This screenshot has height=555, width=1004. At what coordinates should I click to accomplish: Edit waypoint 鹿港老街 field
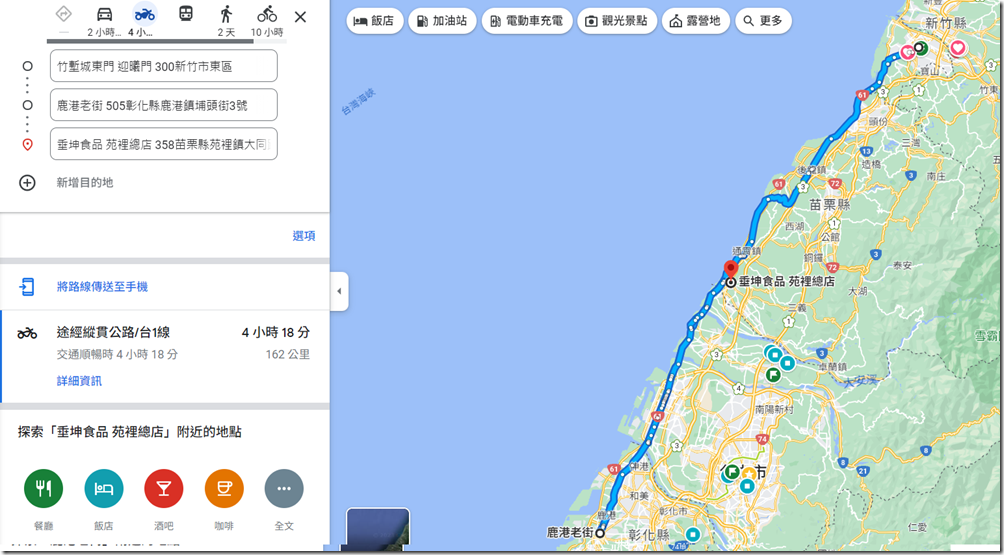point(164,105)
